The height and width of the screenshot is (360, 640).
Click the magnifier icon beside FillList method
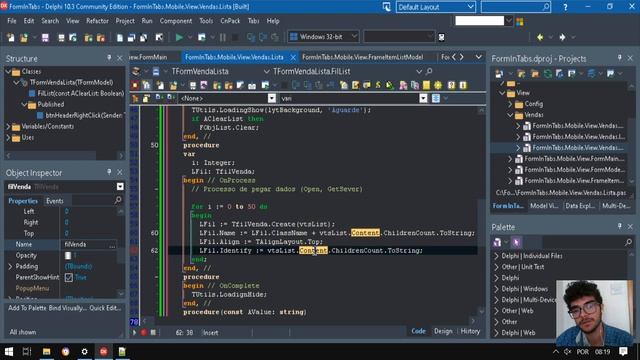(x=429, y=71)
